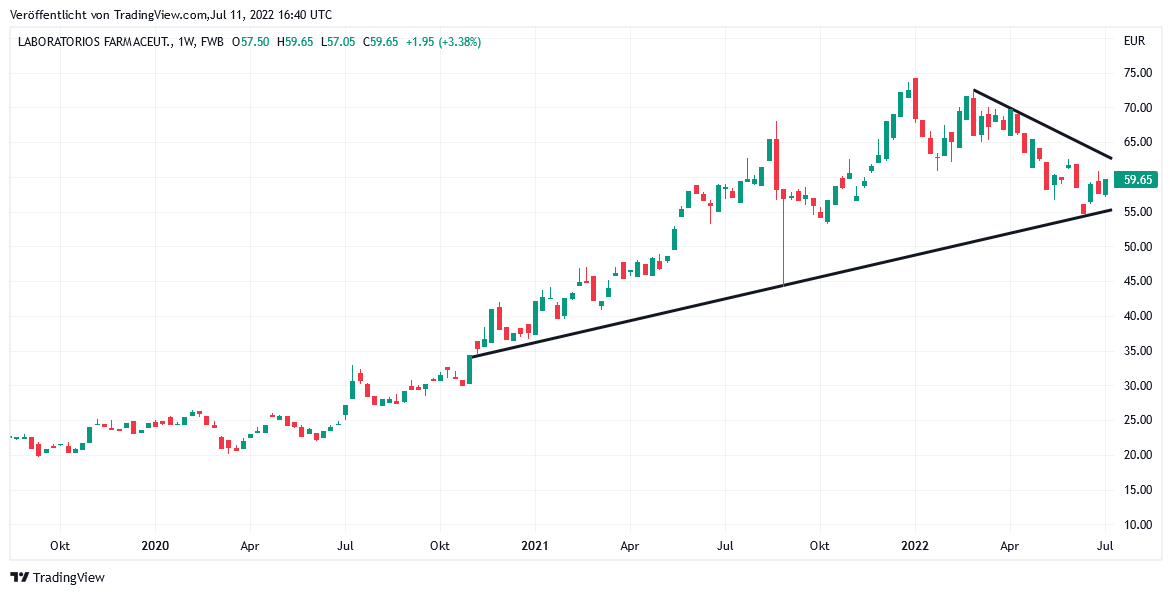Screen dimensions: 1172x595
Task: Select the 1W interval label in legend
Action: 187,42
